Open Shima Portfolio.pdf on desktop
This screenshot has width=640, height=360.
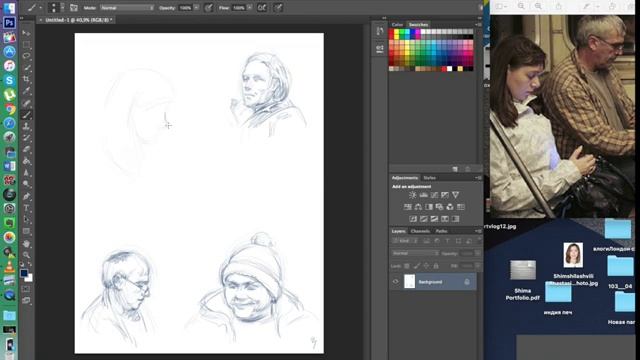point(523,280)
